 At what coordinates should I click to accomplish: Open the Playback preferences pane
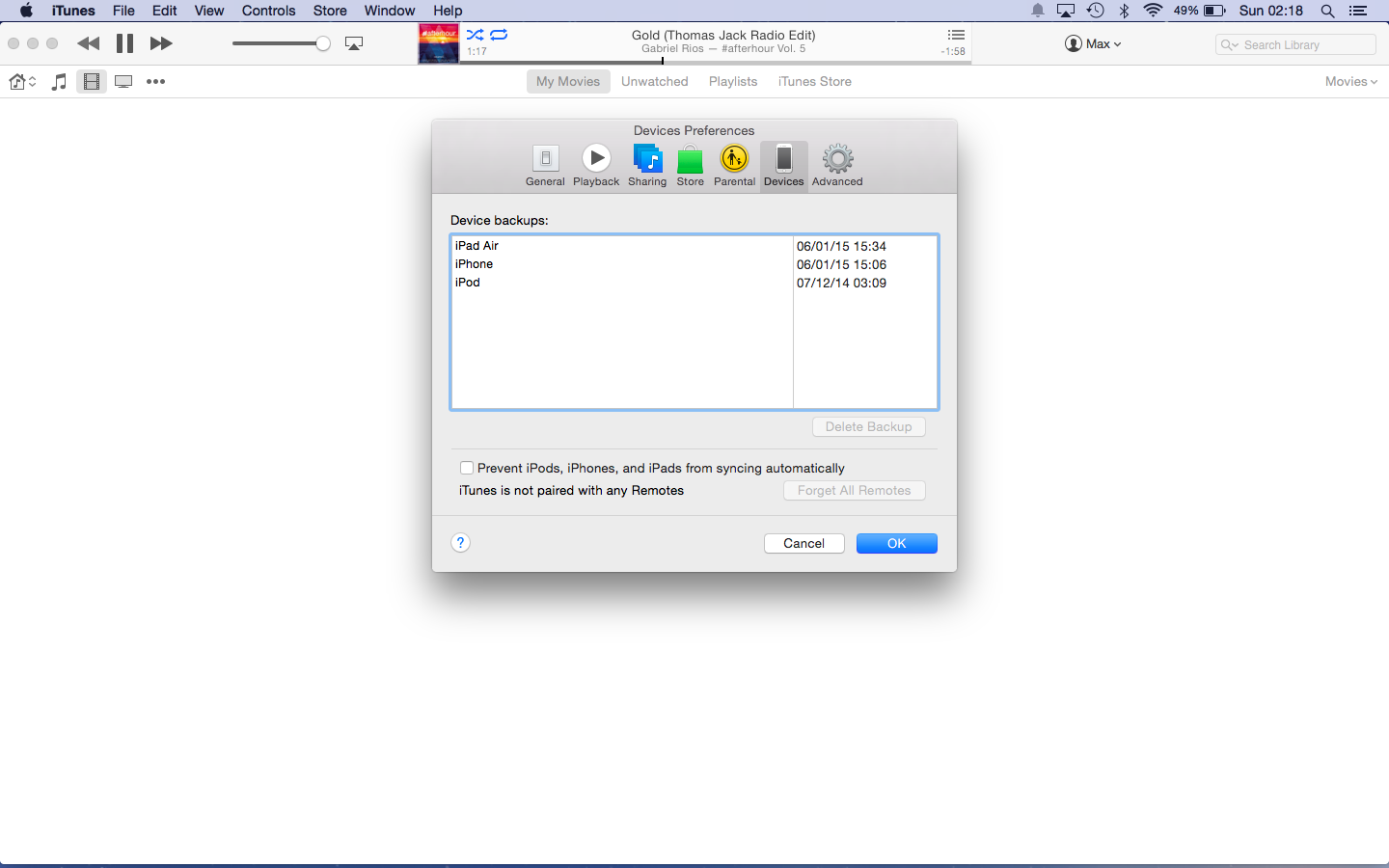click(x=596, y=166)
